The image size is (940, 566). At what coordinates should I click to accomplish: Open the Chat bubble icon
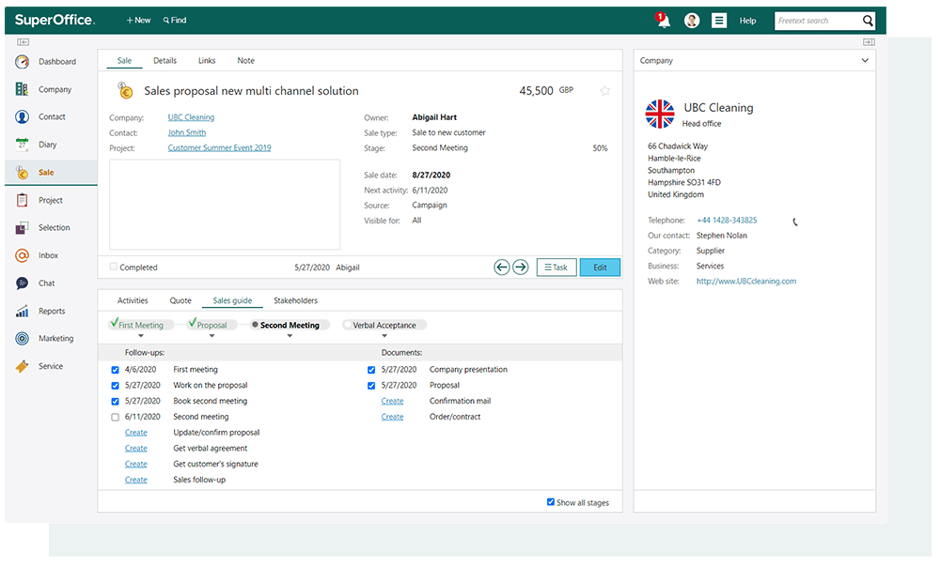[x=22, y=283]
